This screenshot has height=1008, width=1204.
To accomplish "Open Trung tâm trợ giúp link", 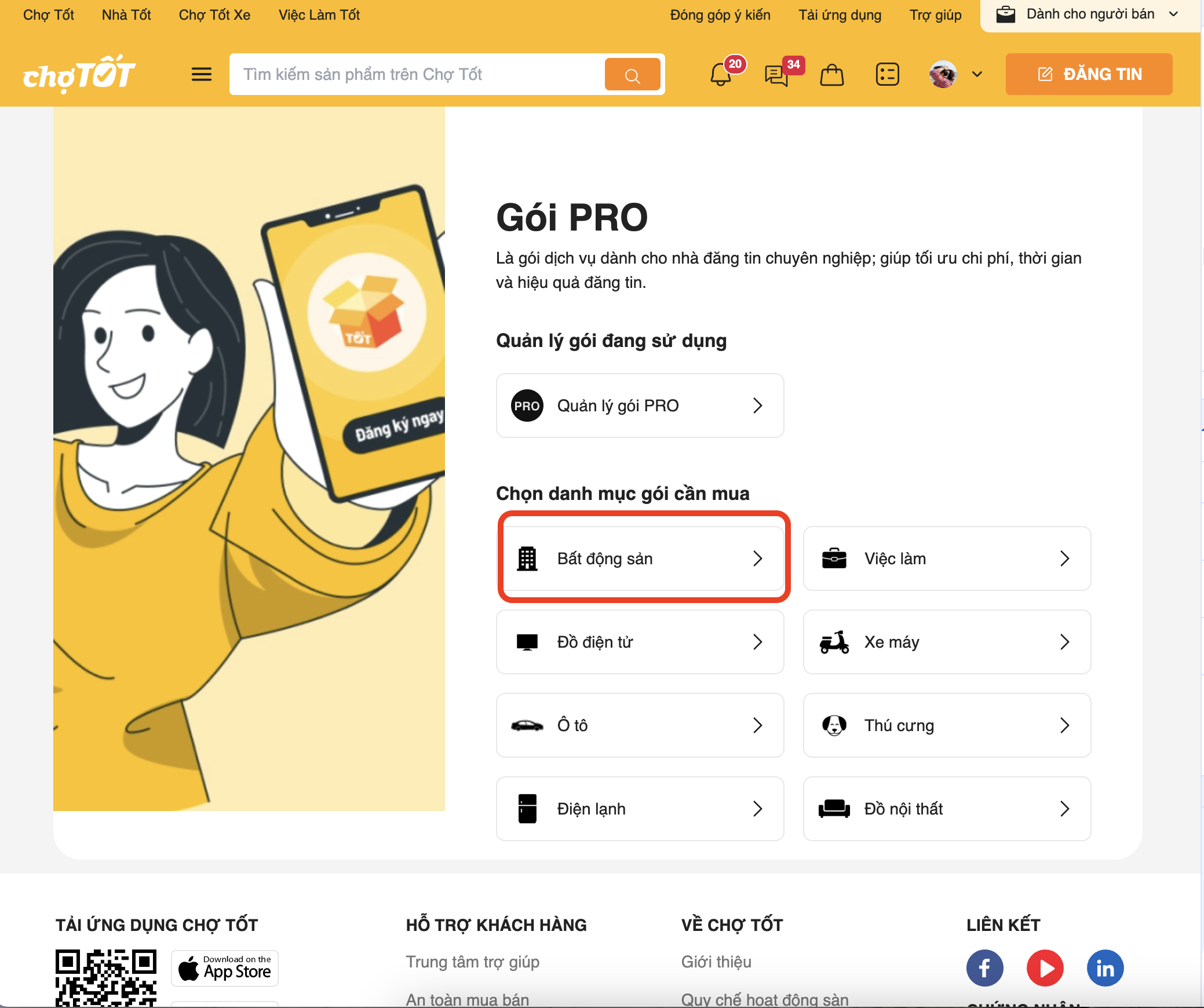I will 472,962.
